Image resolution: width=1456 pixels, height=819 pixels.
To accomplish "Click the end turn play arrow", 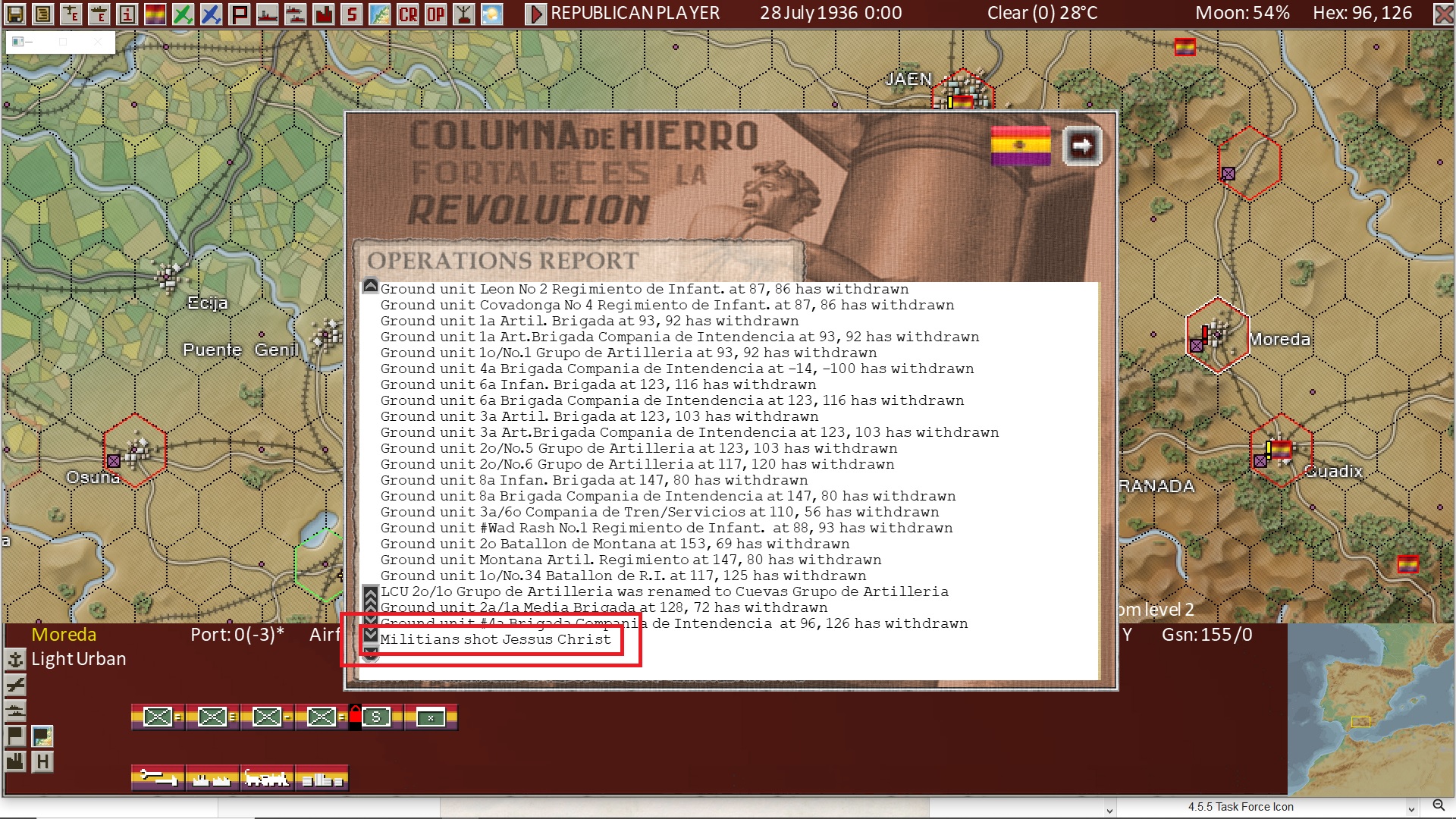I will (535, 14).
